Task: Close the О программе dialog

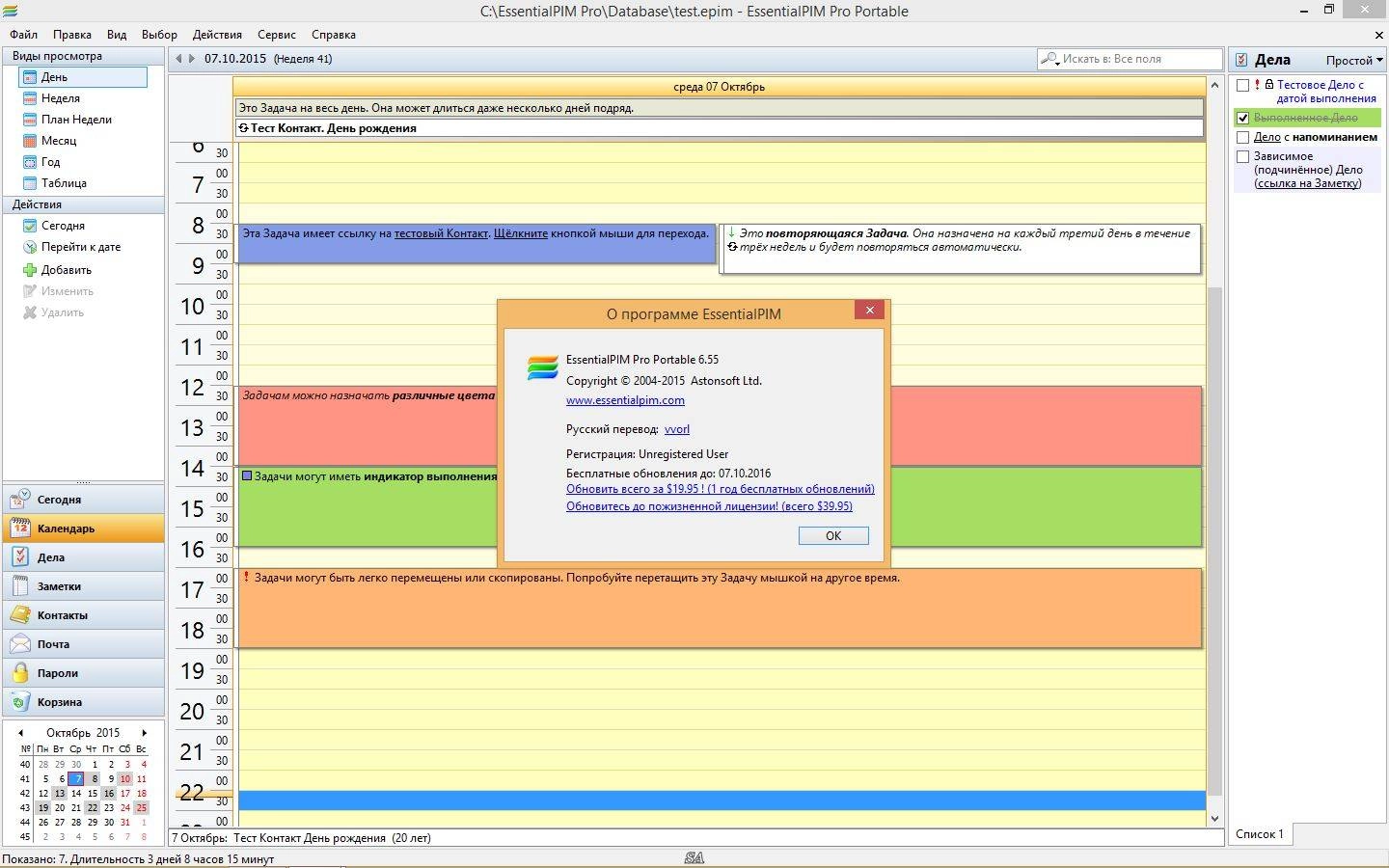Action: pos(869,310)
